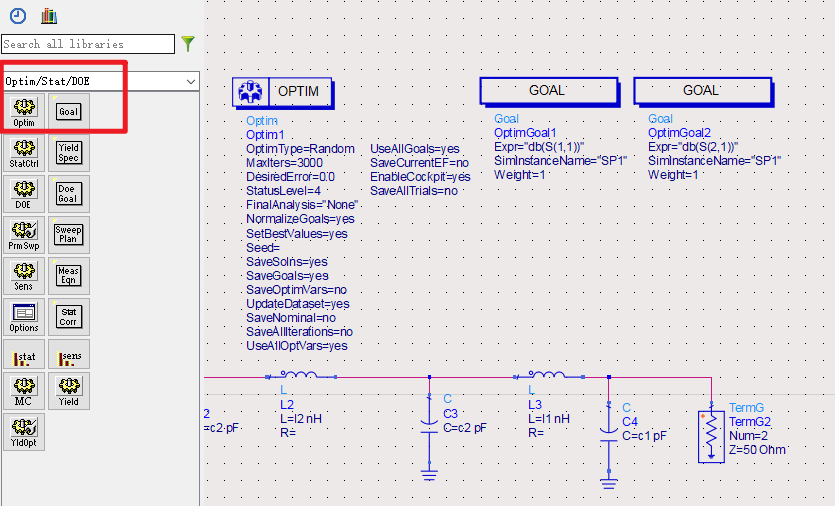This screenshot has height=506, width=835.
Task: Click SaveGoals=yes parameter text
Action: [x=287, y=276]
